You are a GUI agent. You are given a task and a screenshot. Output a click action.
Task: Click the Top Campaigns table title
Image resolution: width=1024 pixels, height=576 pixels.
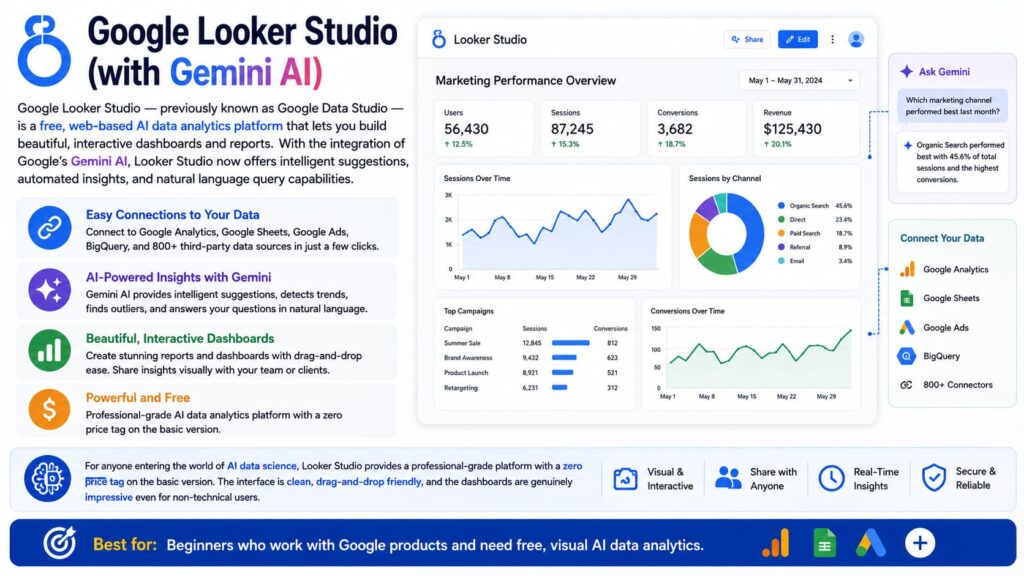click(468, 311)
